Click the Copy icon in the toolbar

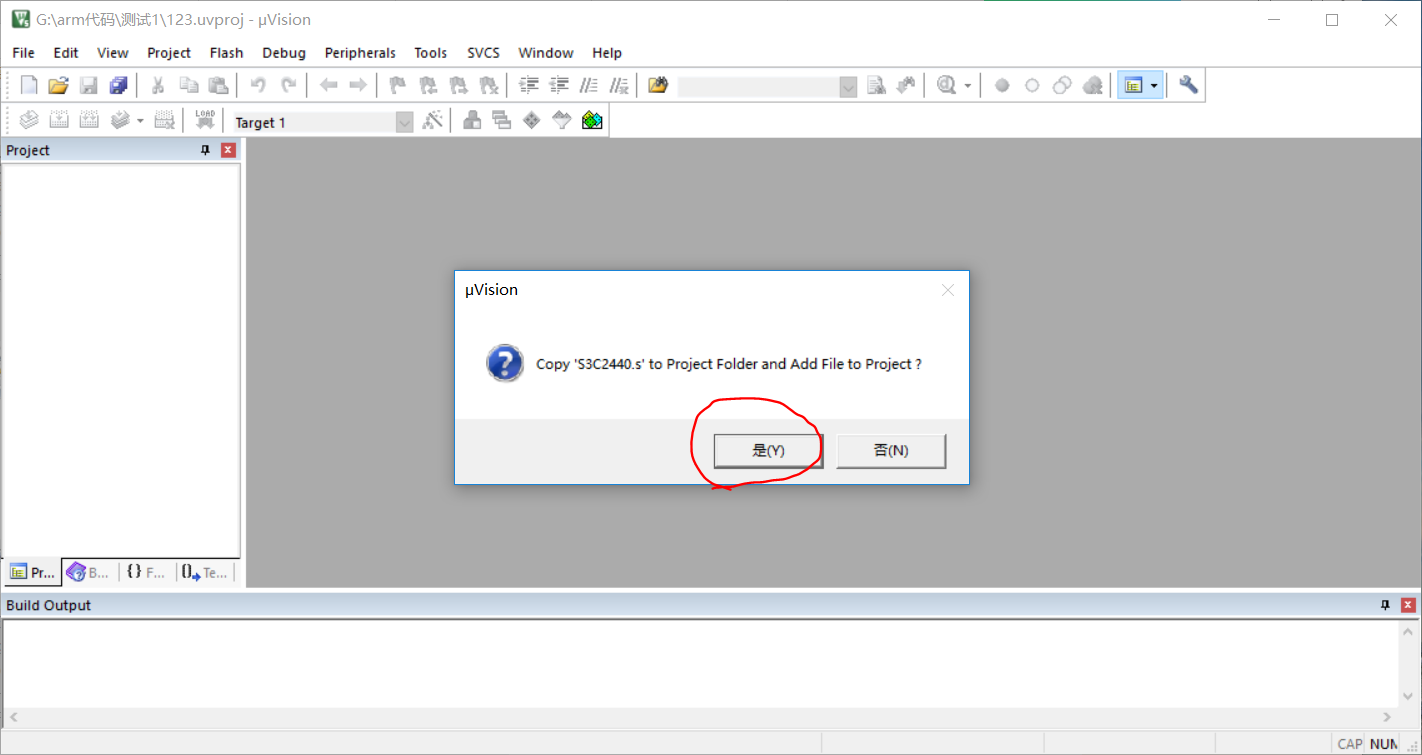[188, 85]
